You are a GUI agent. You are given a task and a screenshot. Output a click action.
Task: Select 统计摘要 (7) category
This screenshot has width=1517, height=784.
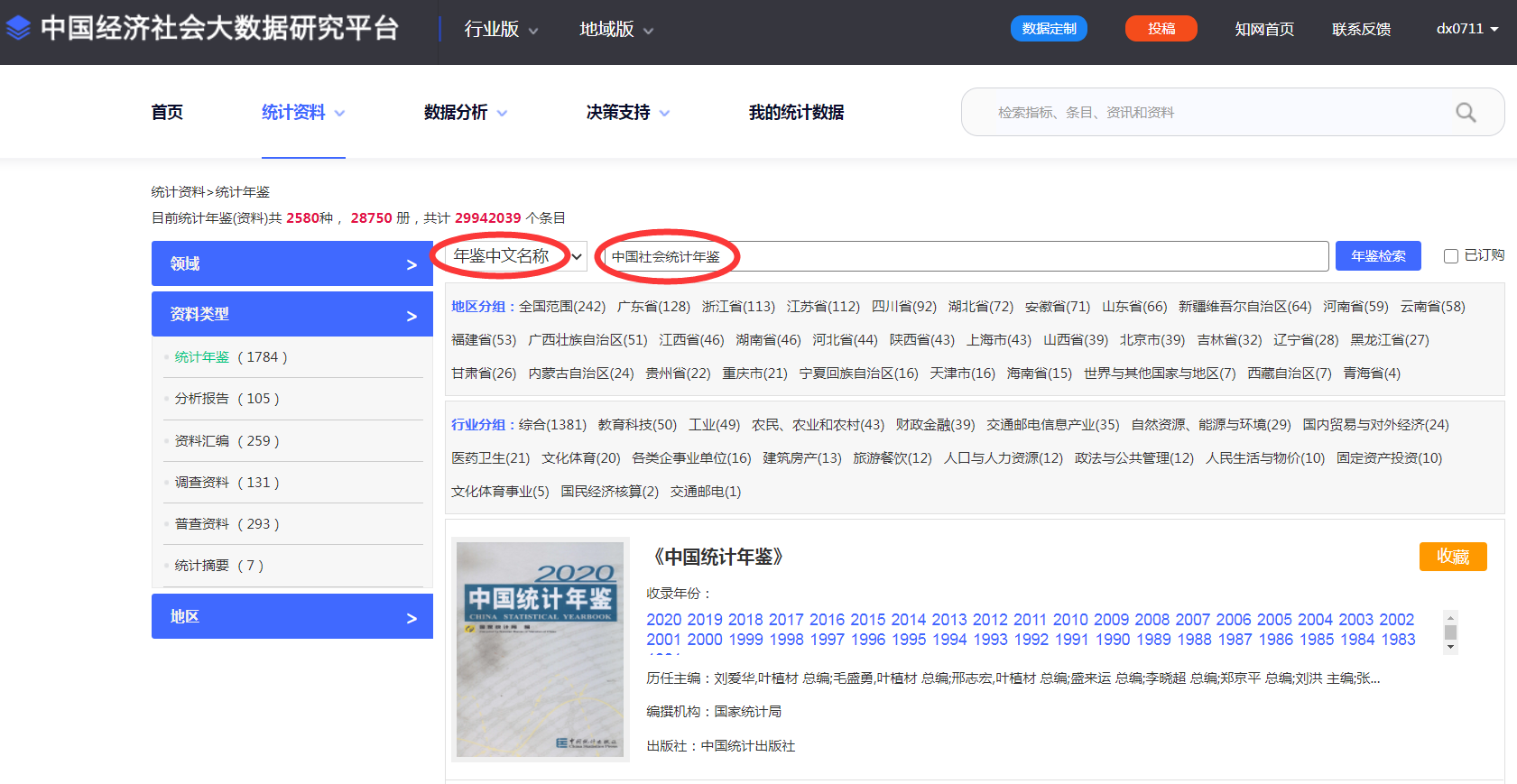pos(218,566)
